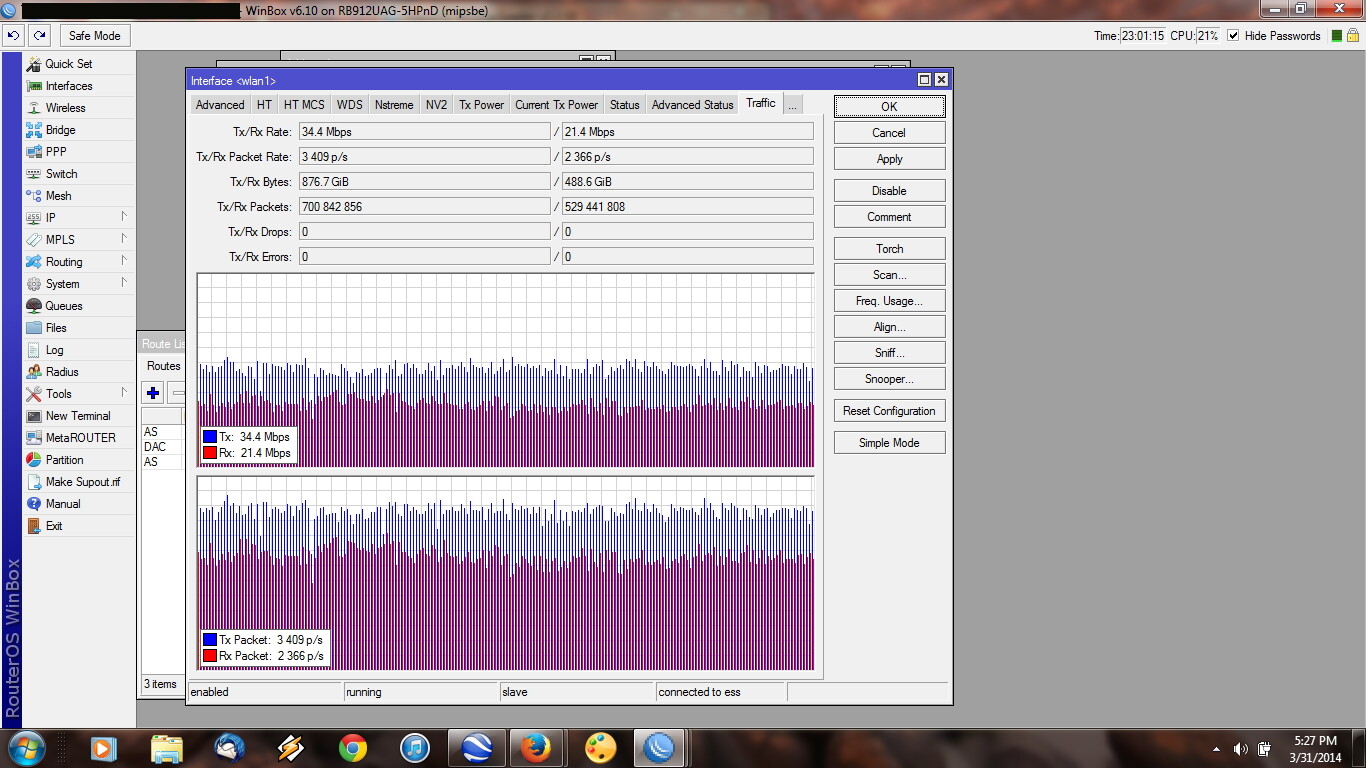
Task: Click the blue plus add-route icon
Action: (x=153, y=393)
